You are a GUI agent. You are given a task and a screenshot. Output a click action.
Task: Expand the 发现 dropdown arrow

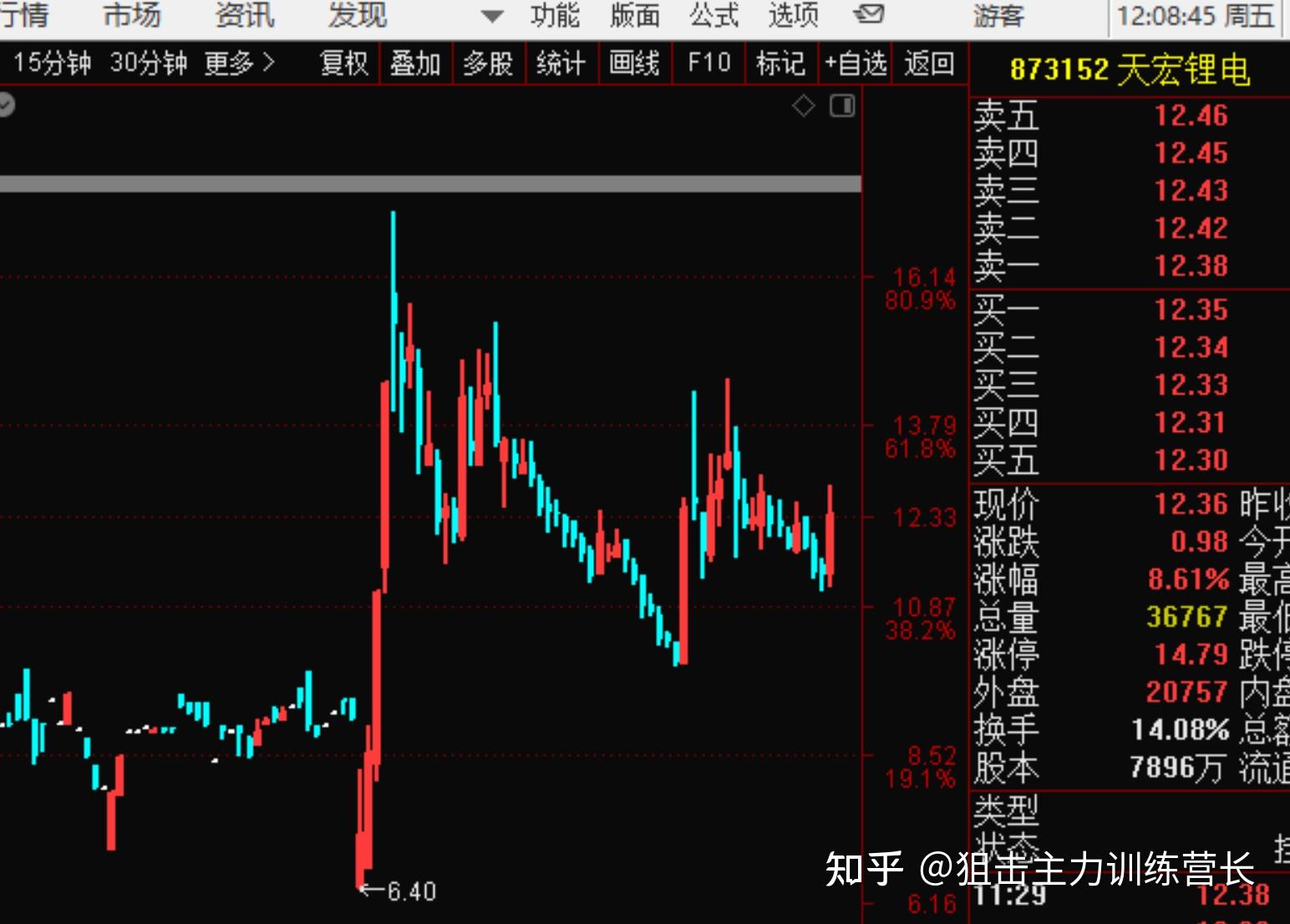coord(490,16)
